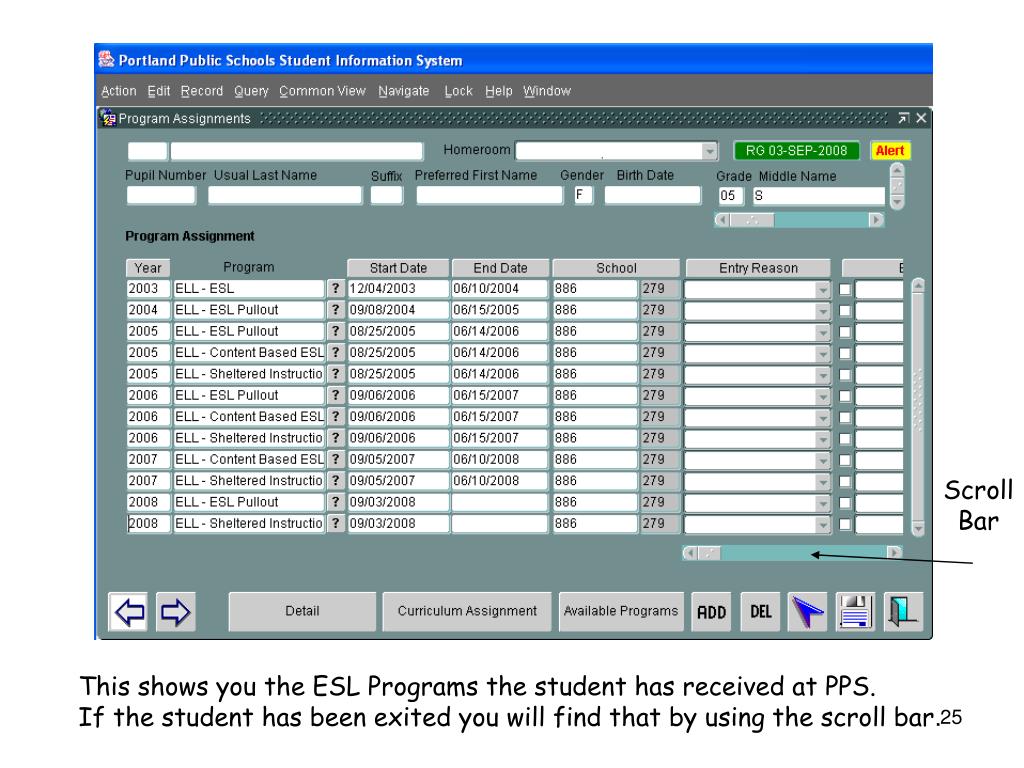Click the Curriculum Assignment button
The height and width of the screenshot is (768, 1024).
click(x=467, y=611)
